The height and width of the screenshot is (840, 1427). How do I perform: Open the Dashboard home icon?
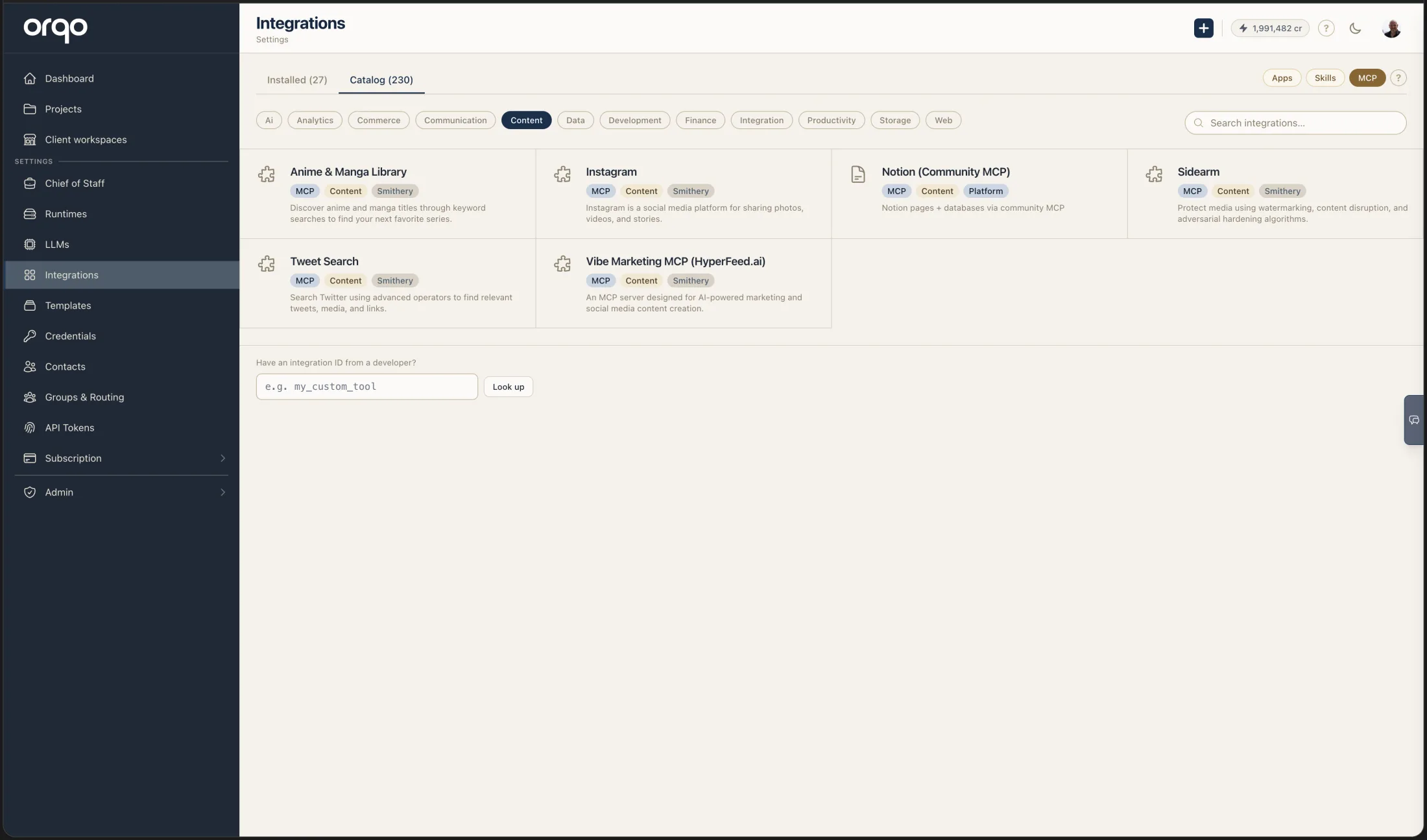(x=30, y=78)
